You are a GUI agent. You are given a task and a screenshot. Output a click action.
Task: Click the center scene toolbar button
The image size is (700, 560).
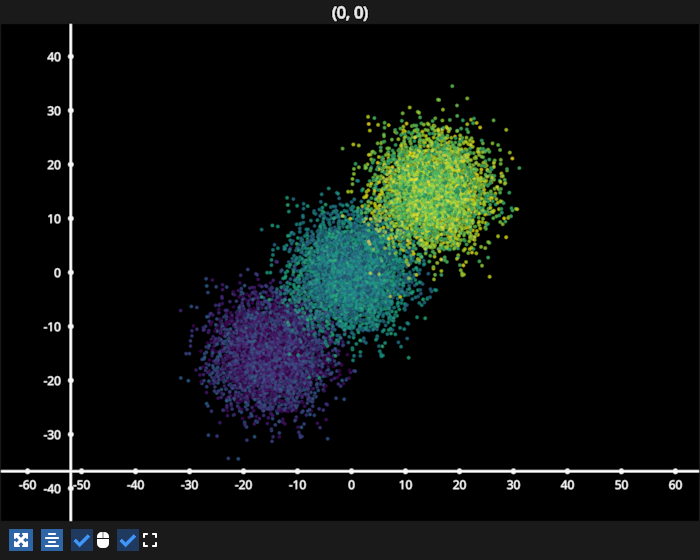coord(52,540)
